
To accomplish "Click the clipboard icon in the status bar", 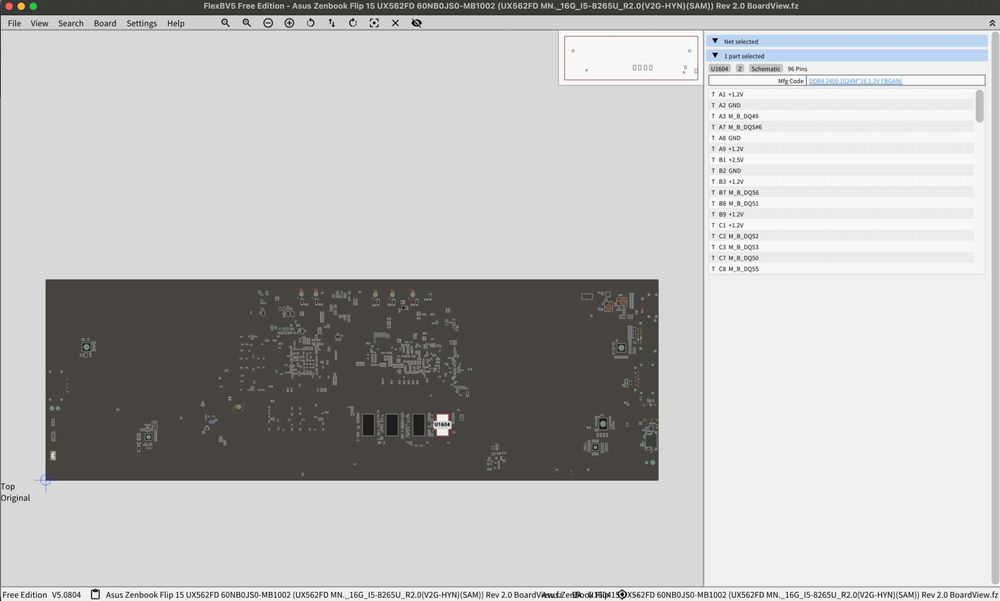I will (95, 594).
